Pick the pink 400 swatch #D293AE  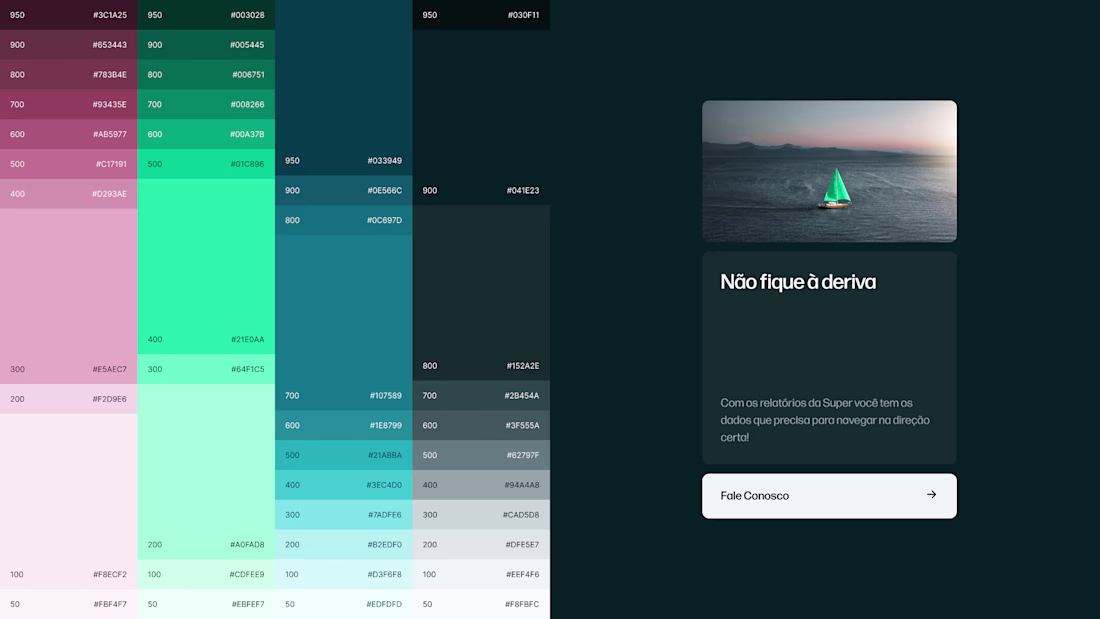coord(69,194)
